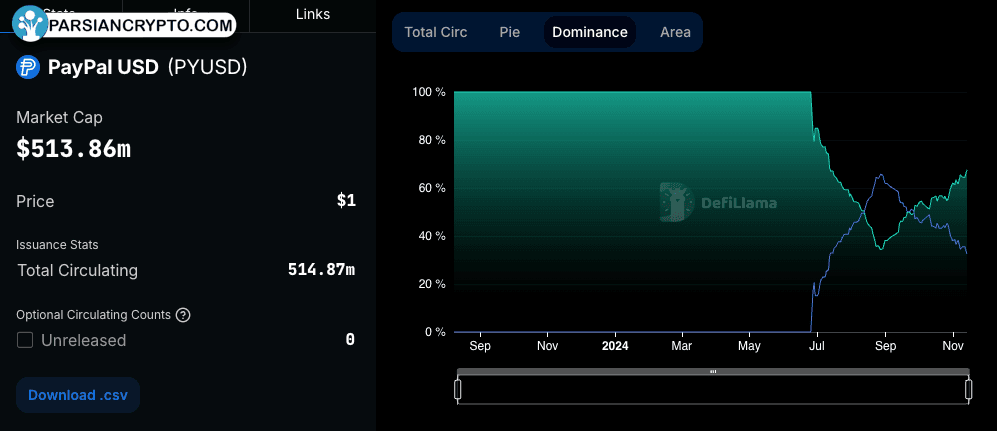Image resolution: width=997 pixels, height=431 pixels.
Task: Click the top center grip of range bar
Action: (x=713, y=371)
